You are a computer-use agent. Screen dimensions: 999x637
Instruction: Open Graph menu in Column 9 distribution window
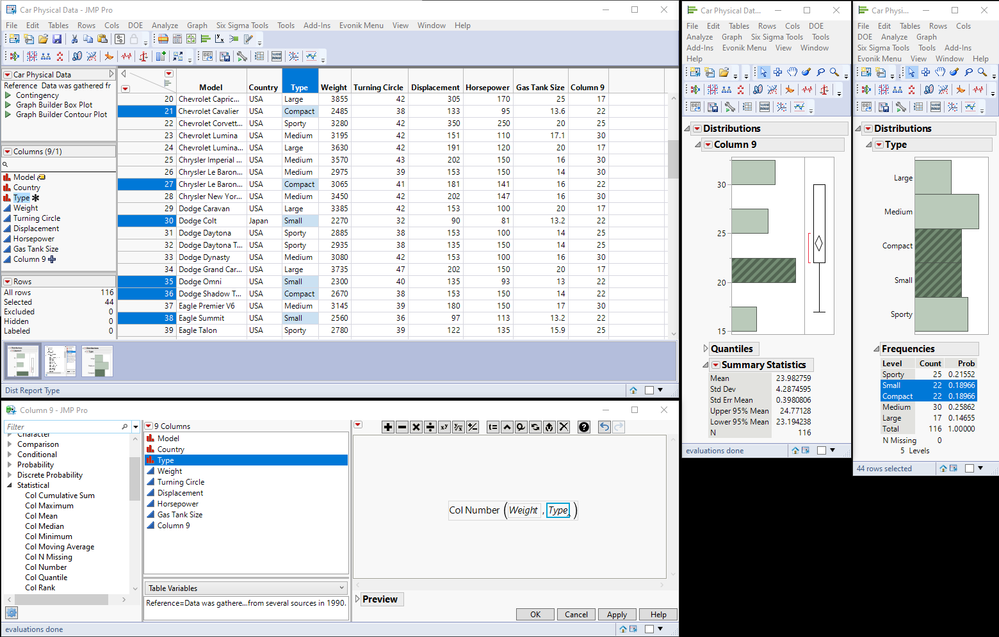[731, 37]
